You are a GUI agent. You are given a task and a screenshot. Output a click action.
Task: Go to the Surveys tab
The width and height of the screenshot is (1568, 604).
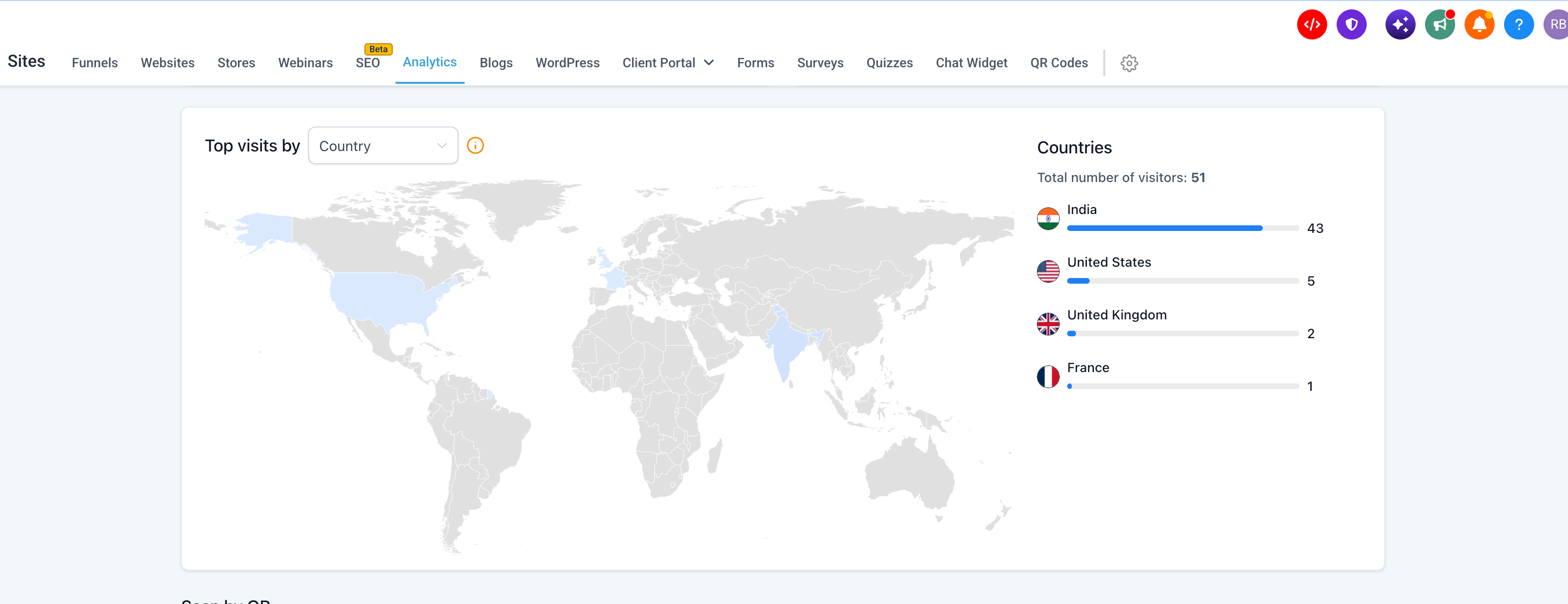(x=820, y=63)
